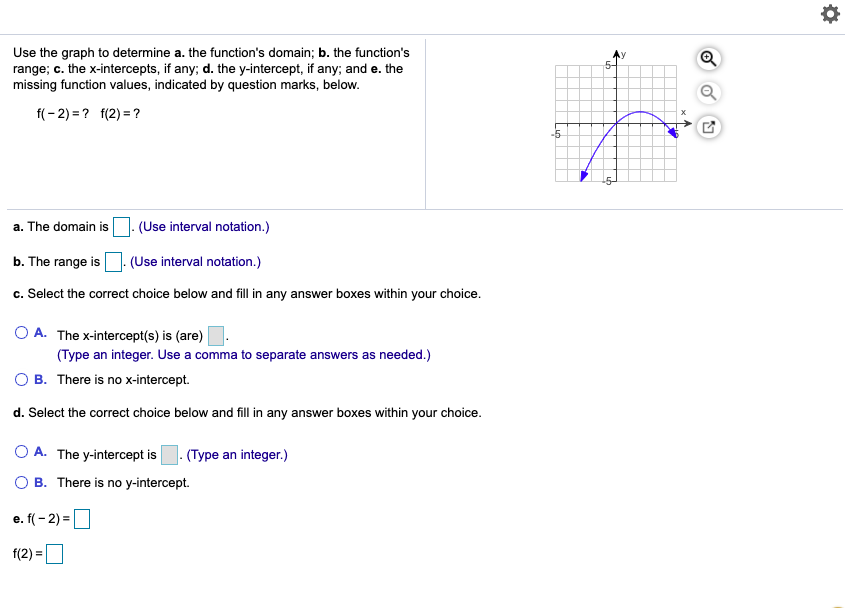Click the f(-2) answer box in part e
The width and height of the screenshot is (845, 608).
pyautogui.click(x=82, y=519)
